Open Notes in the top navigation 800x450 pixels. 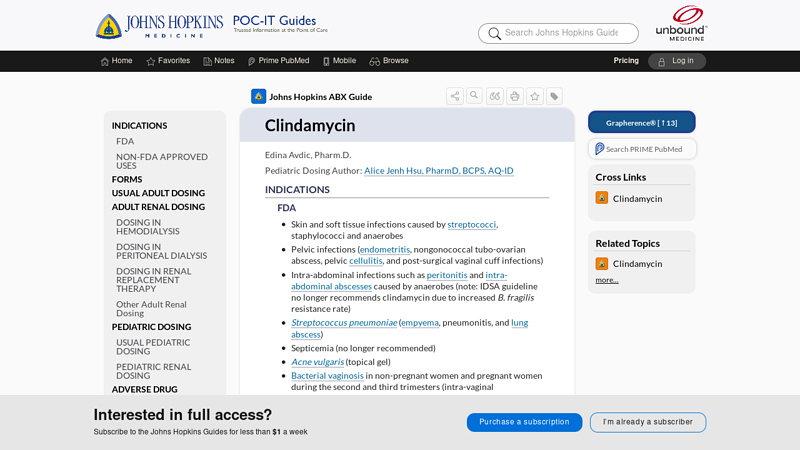[x=218, y=61]
